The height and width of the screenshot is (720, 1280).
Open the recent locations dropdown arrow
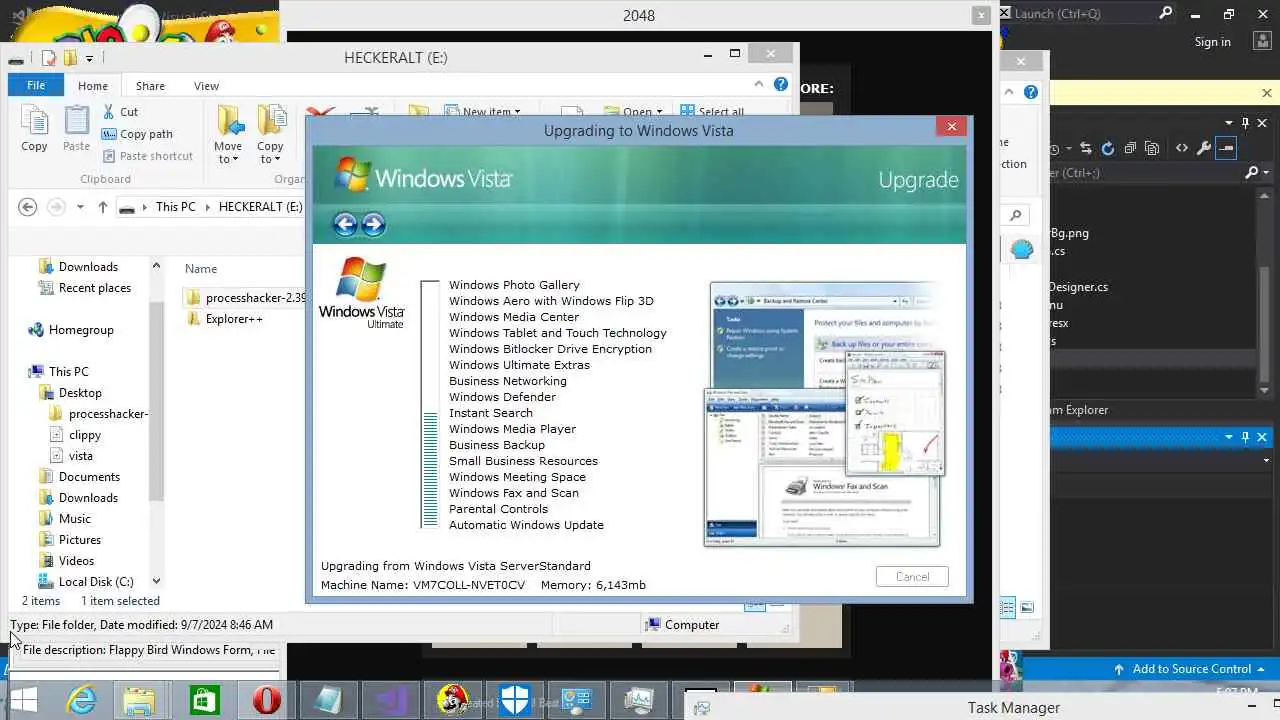click(x=80, y=207)
